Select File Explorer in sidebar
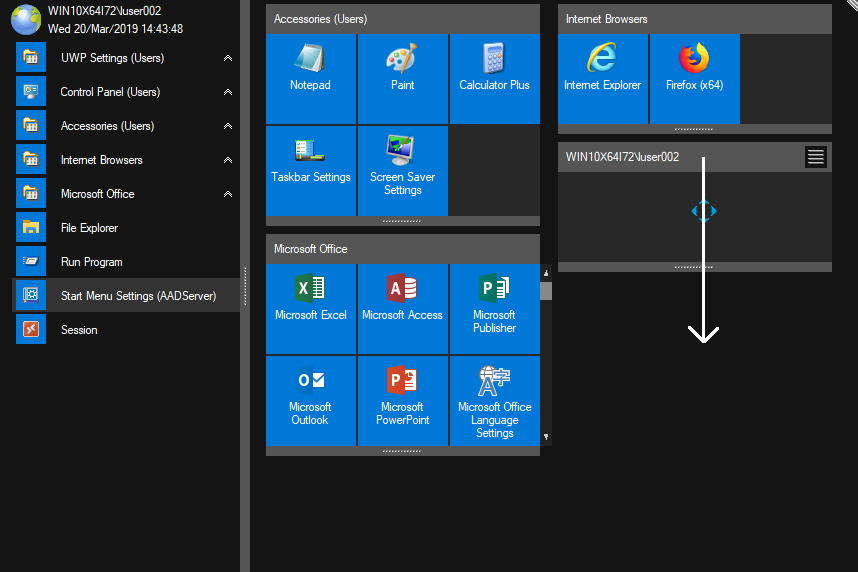The height and width of the screenshot is (572, 858). [x=89, y=228]
